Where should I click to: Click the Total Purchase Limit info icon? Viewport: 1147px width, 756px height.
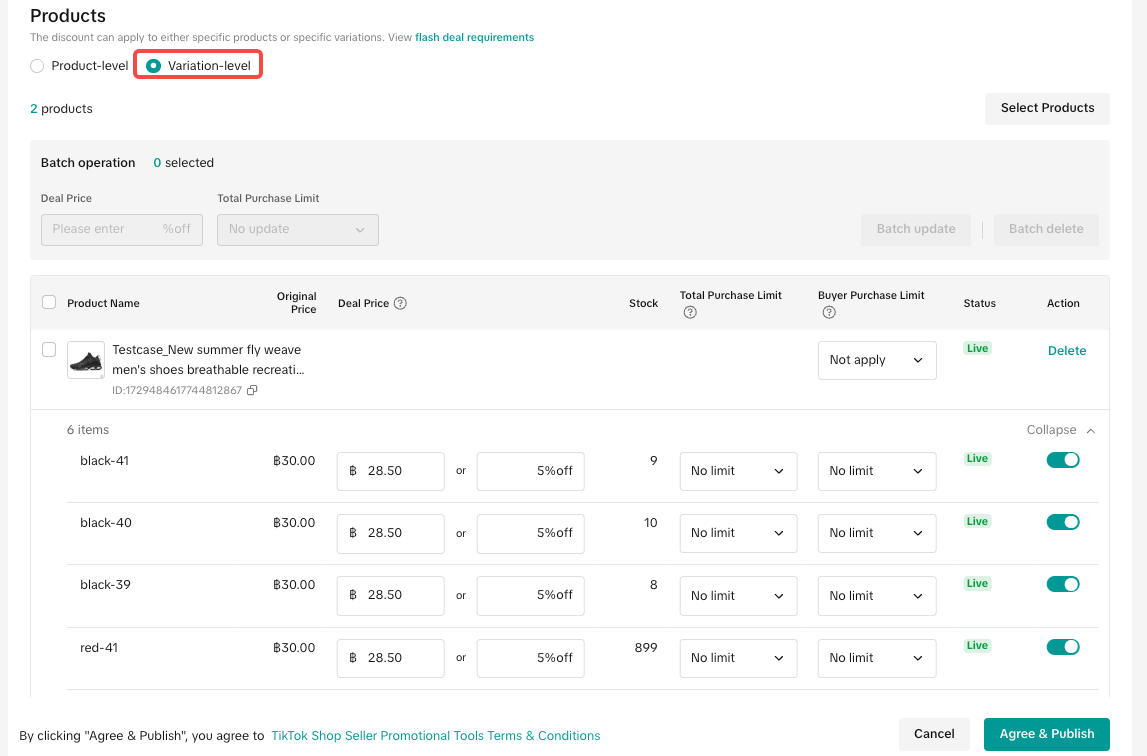[x=689, y=313]
